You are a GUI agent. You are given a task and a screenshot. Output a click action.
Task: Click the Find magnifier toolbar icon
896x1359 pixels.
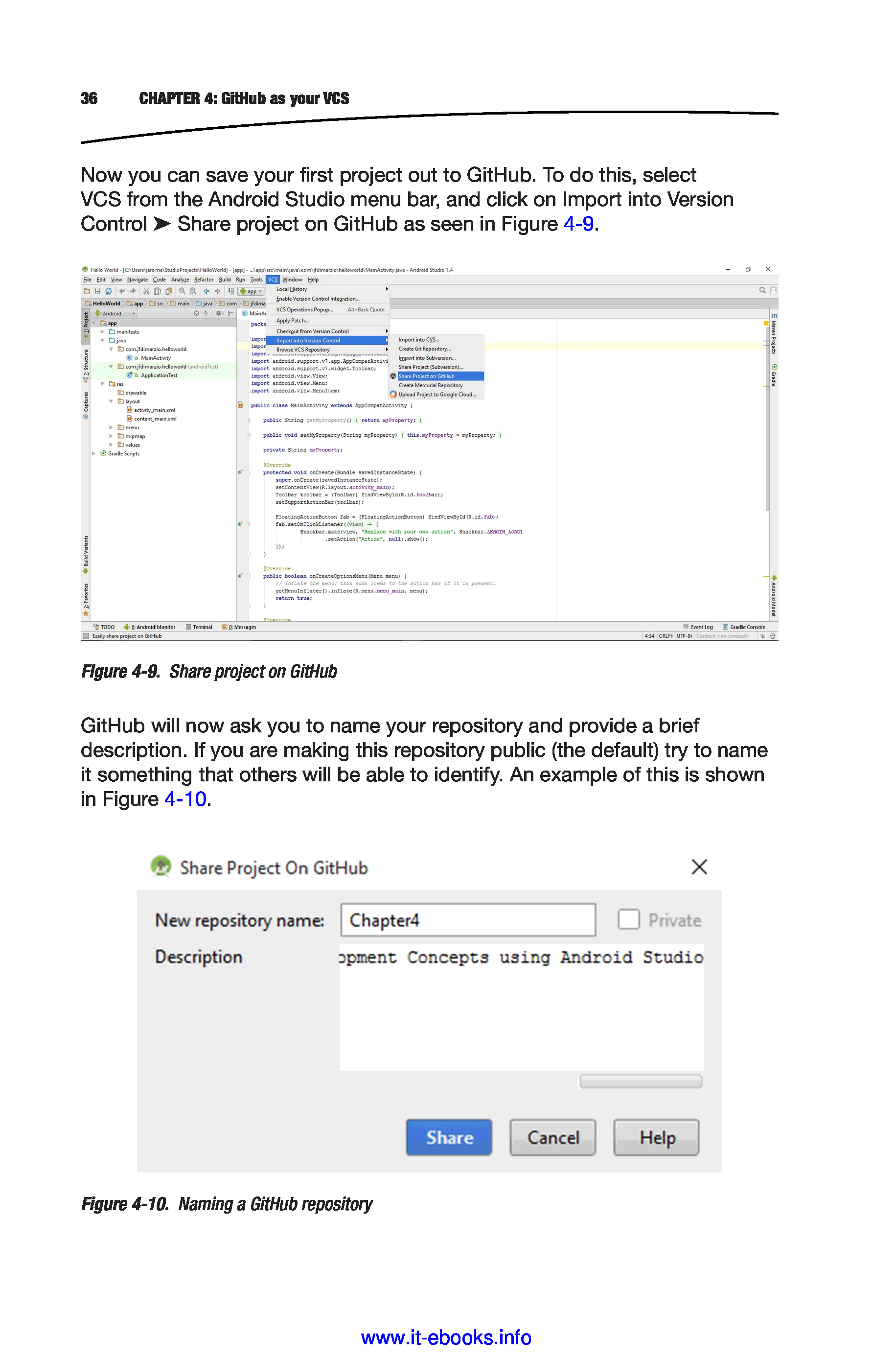coord(182,291)
